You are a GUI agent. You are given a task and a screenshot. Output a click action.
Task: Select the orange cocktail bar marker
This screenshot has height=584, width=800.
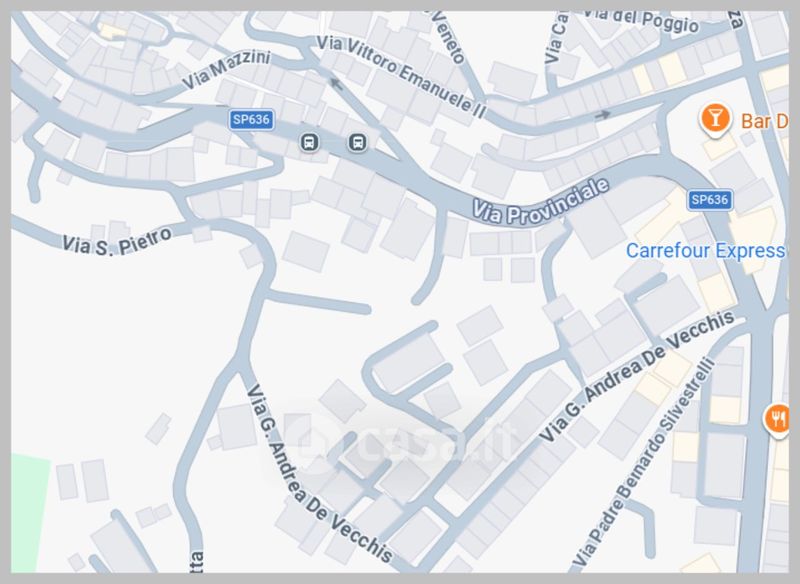[715, 120]
